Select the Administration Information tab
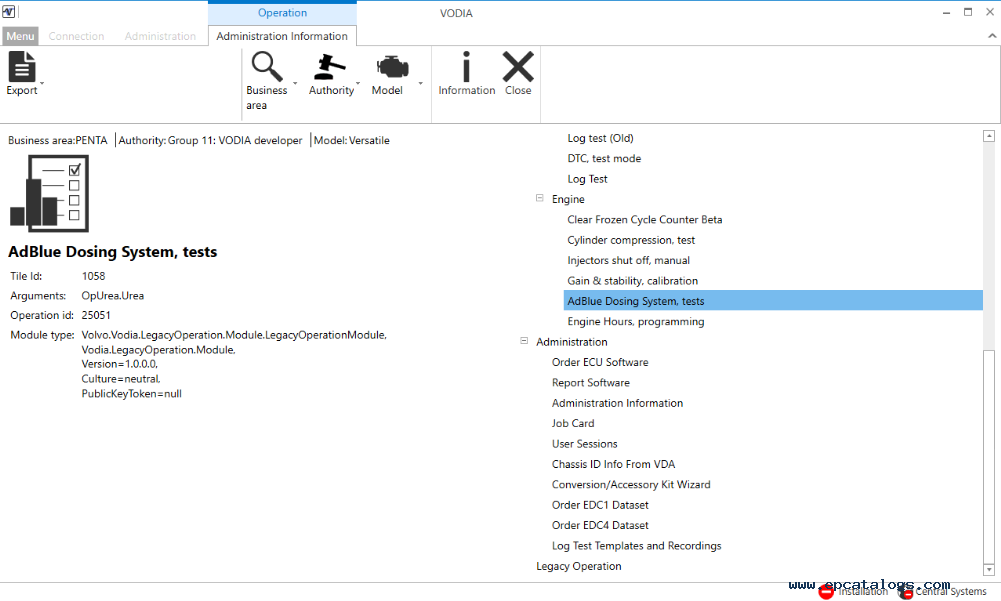Viewport: 1001px width, 601px height. [282, 36]
